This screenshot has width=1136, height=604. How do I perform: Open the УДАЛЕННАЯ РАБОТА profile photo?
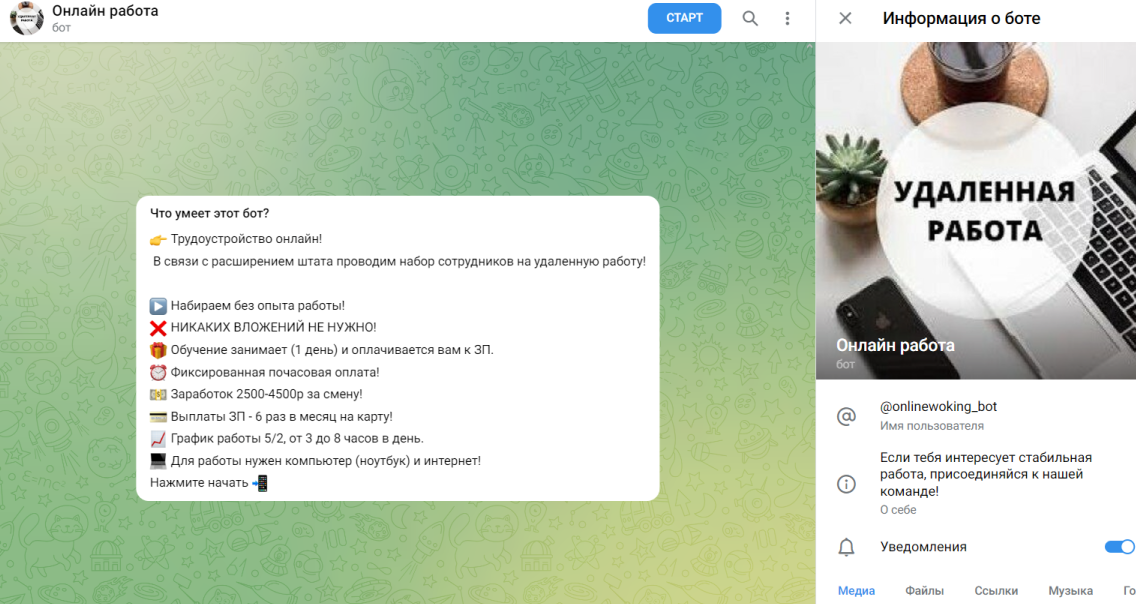(x=976, y=211)
